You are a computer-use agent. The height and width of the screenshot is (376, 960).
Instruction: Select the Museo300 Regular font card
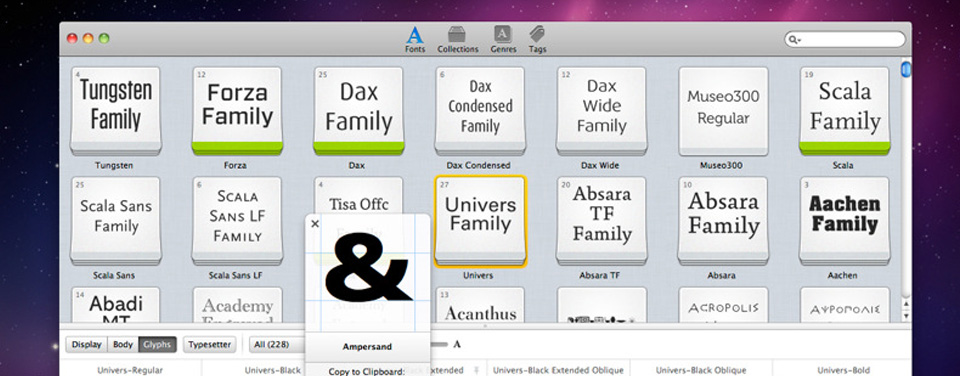[723, 111]
